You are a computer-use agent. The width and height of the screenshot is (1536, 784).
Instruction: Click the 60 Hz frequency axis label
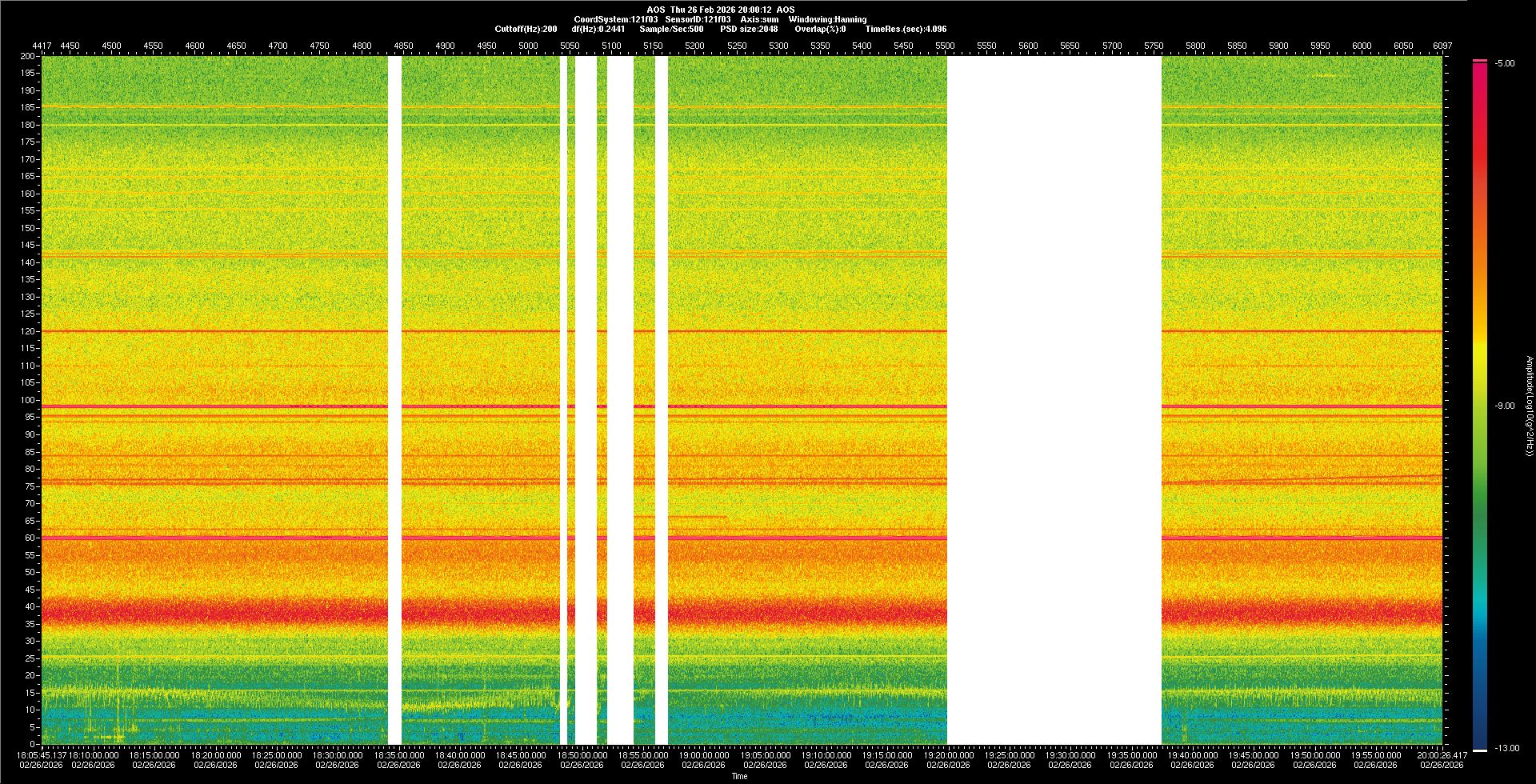(29, 538)
